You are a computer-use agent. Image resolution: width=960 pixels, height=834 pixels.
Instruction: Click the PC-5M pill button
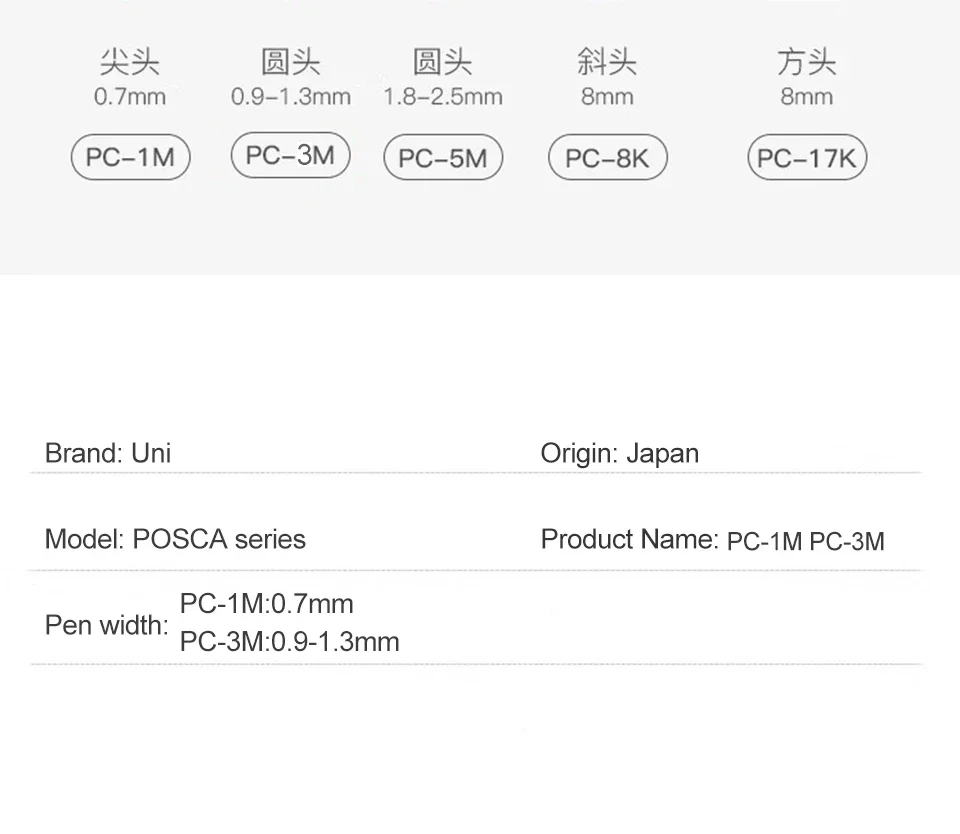point(443,158)
